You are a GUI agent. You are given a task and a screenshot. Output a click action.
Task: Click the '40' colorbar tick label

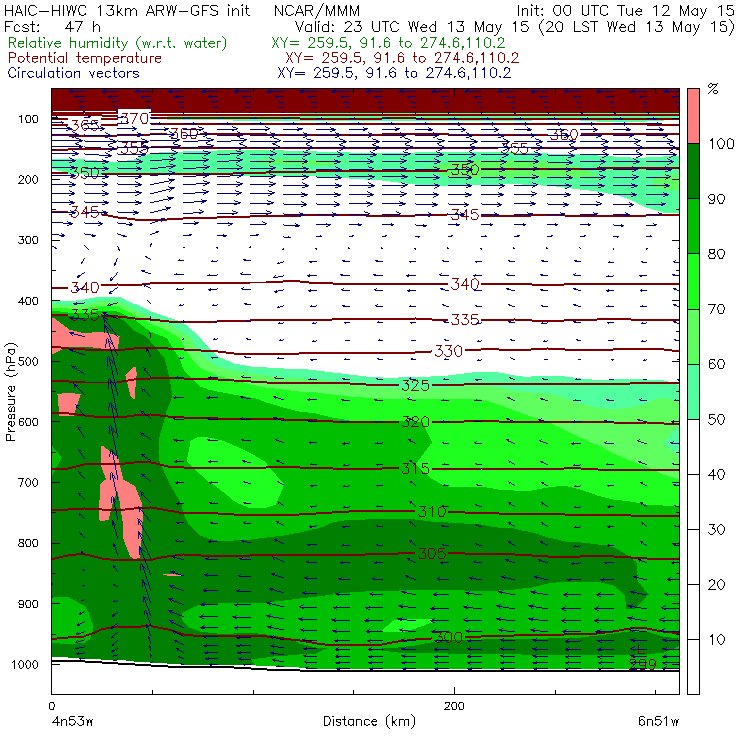click(716, 475)
